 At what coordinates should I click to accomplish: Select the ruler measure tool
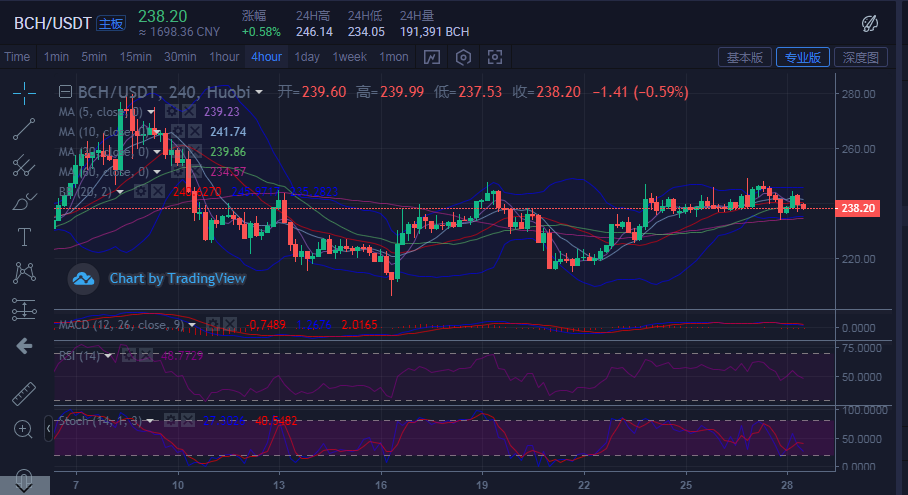click(24, 394)
